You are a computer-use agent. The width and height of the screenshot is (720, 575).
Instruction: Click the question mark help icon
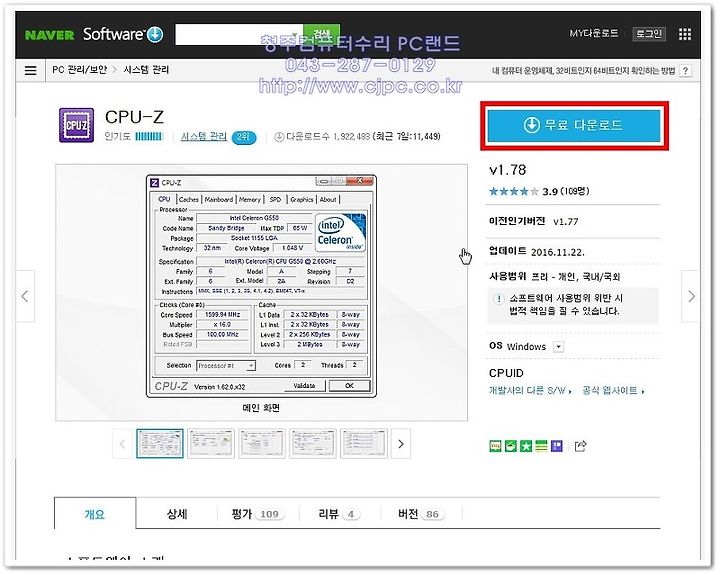coord(685,71)
